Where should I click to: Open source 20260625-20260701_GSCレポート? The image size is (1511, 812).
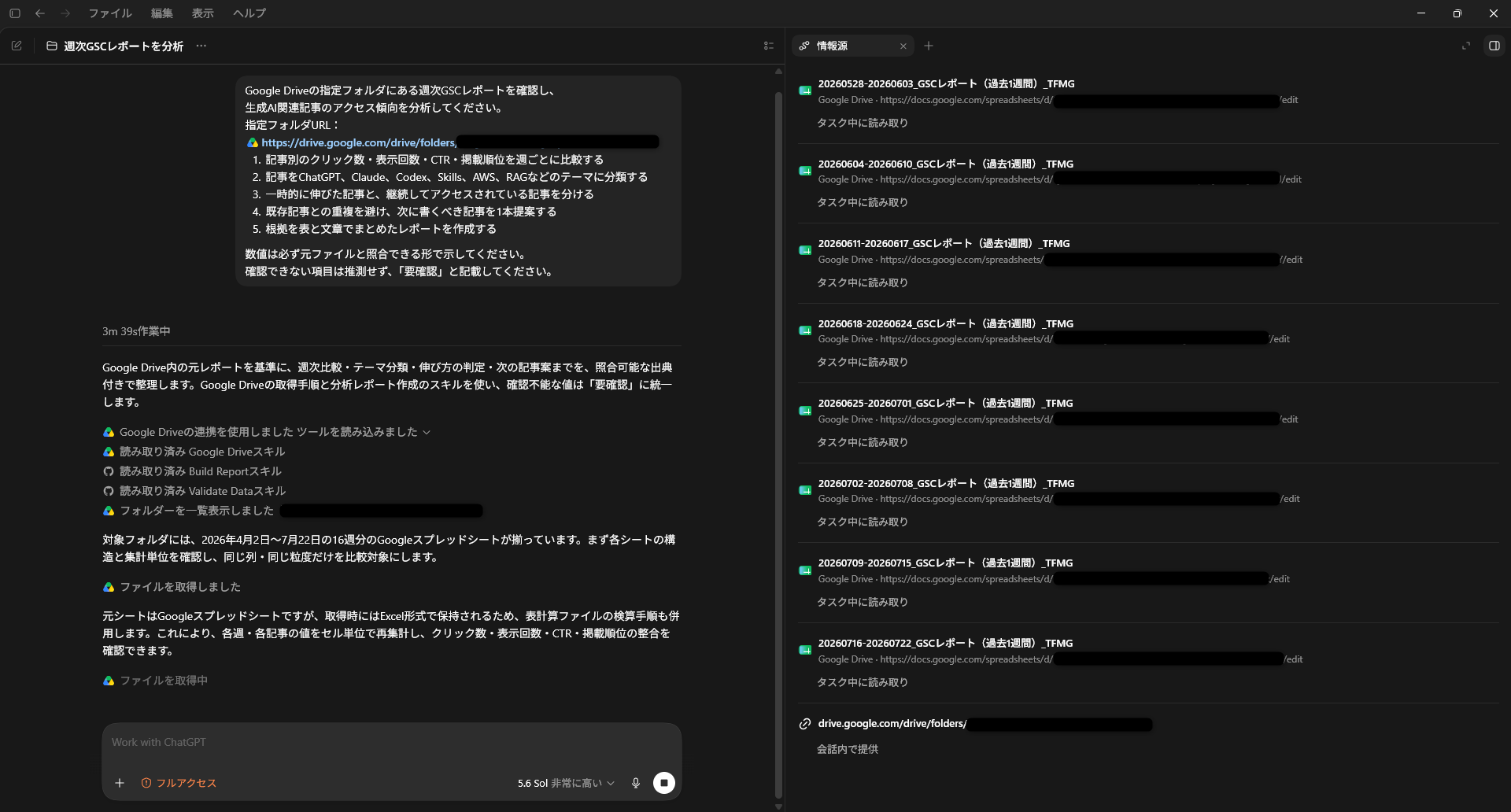pyautogui.click(x=945, y=404)
